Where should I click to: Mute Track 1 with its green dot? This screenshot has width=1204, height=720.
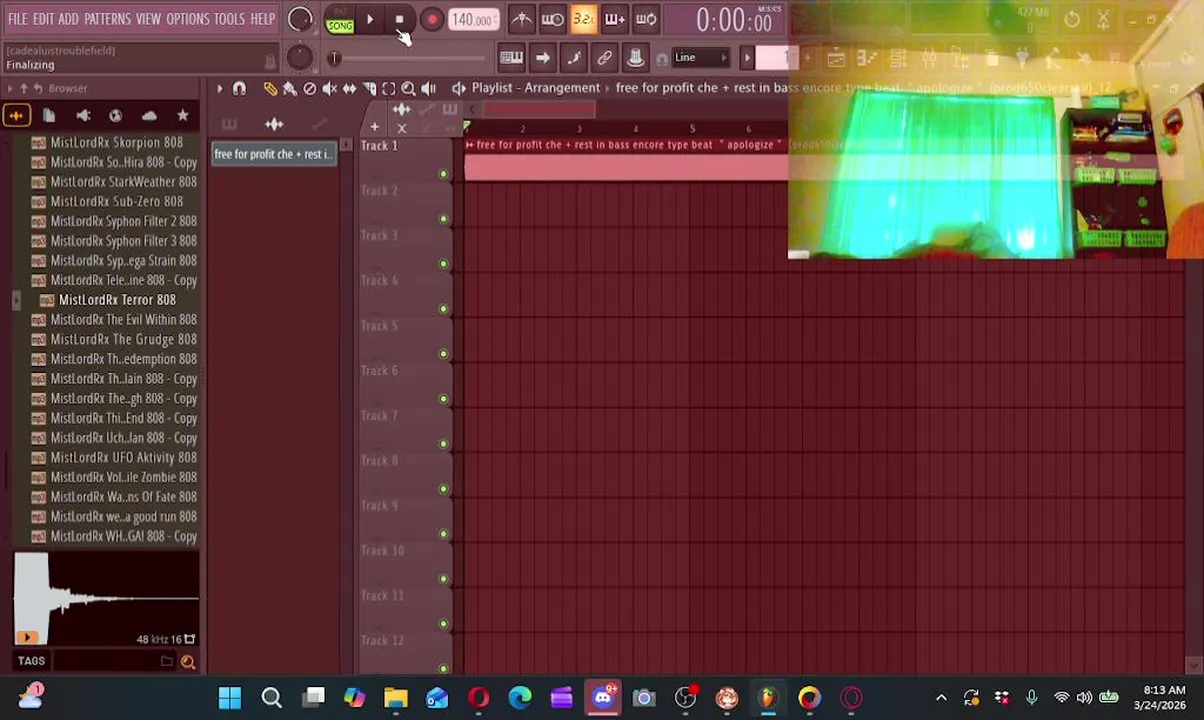tap(443, 174)
